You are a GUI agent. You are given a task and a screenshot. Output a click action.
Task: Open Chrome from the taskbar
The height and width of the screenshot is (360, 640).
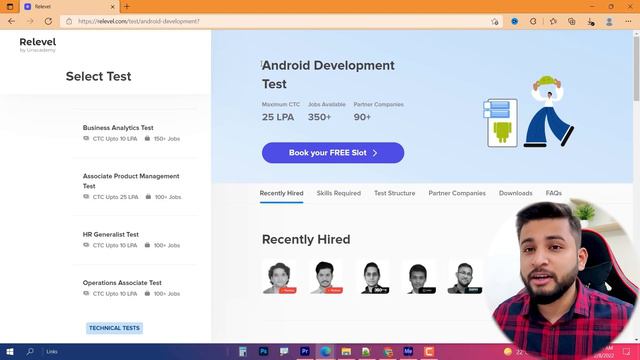pyautogui.click(x=387, y=351)
